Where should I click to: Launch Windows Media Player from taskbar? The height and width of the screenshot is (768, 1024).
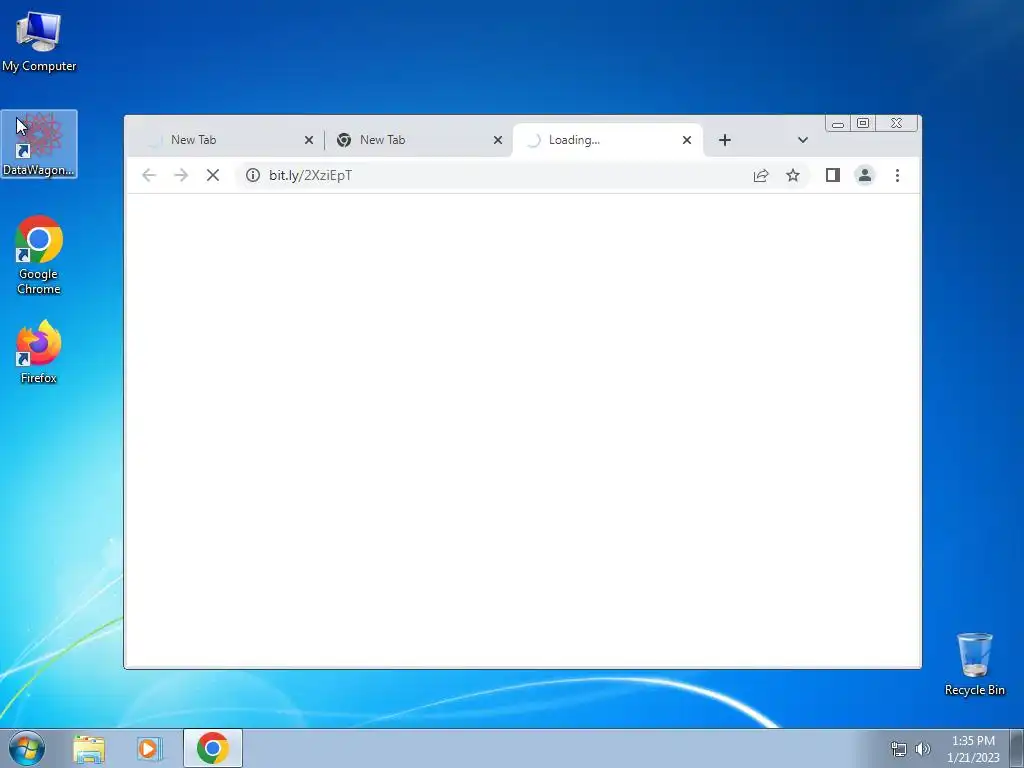click(150, 748)
